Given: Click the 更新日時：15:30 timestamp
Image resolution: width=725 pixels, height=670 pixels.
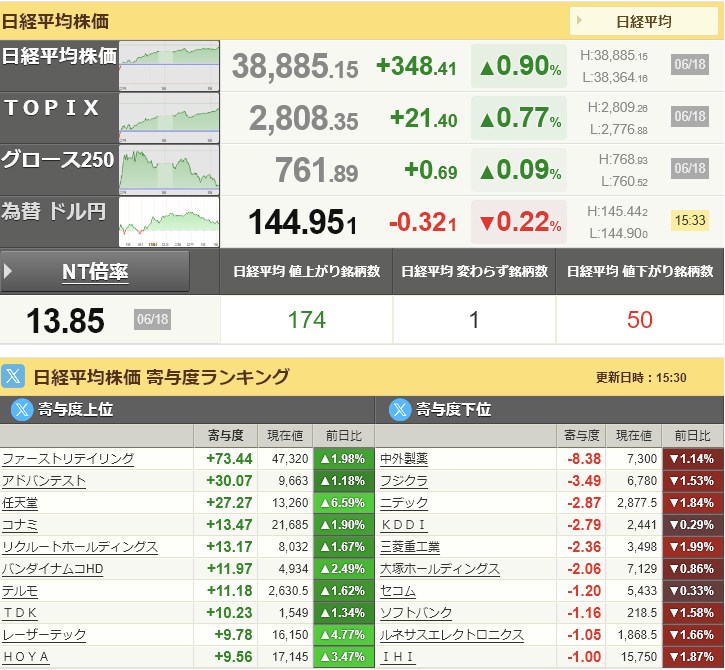Looking at the screenshot, I should (x=641, y=377).
